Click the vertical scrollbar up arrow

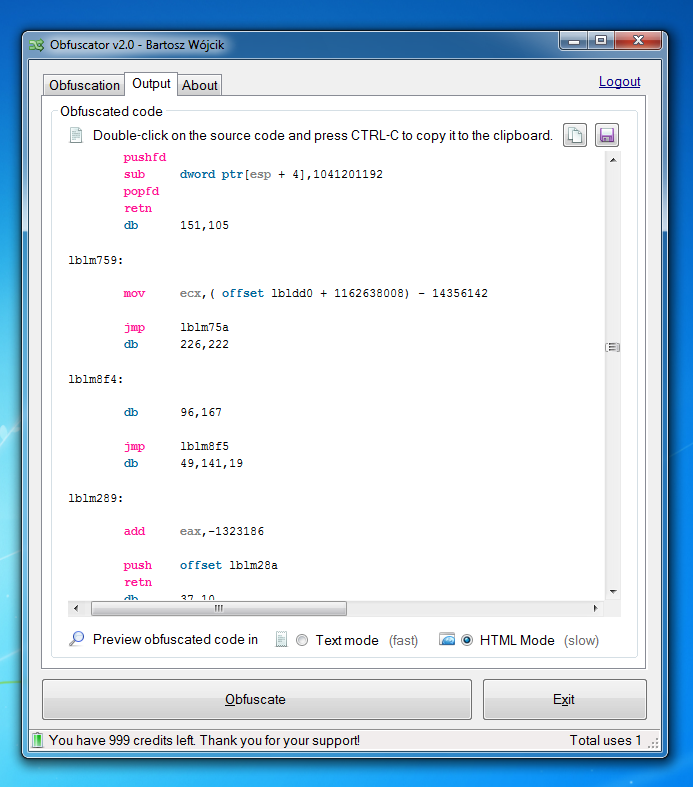[x=613, y=160]
